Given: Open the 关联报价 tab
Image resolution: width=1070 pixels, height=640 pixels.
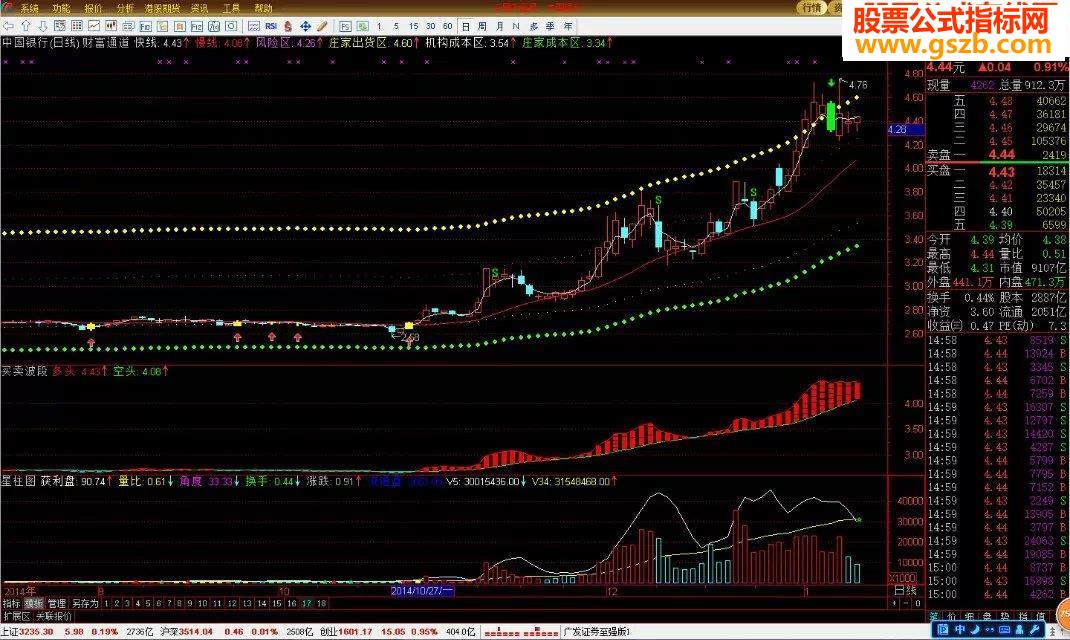Looking at the screenshot, I should [54, 615].
